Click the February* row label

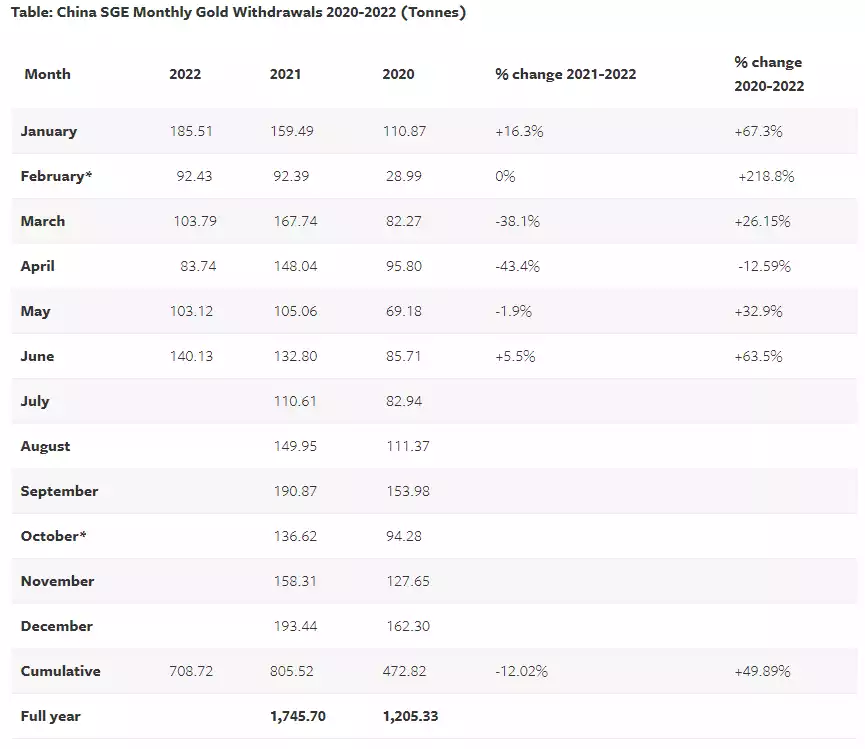(56, 176)
